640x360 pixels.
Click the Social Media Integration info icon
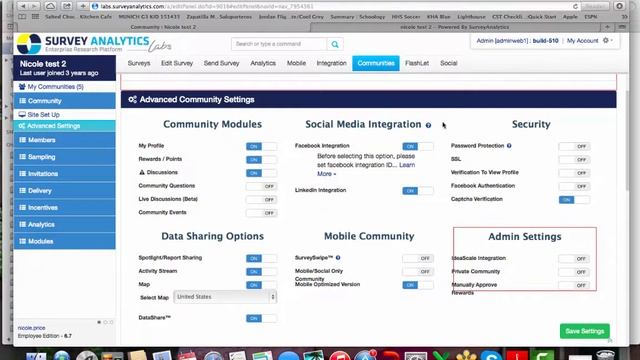pyautogui.click(x=428, y=125)
